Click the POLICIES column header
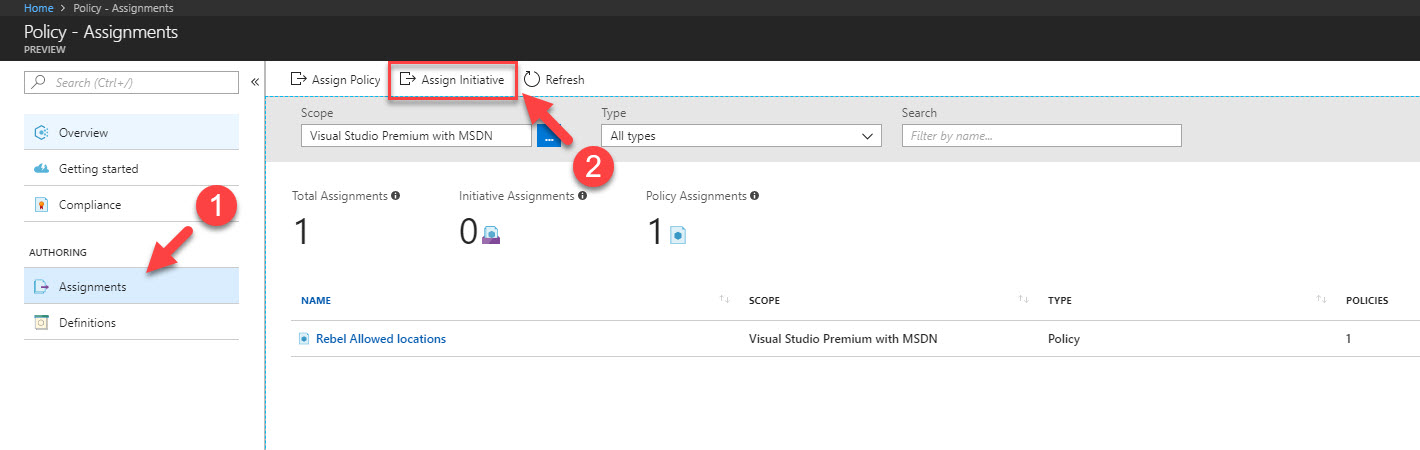1420x450 pixels. coord(1367,300)
